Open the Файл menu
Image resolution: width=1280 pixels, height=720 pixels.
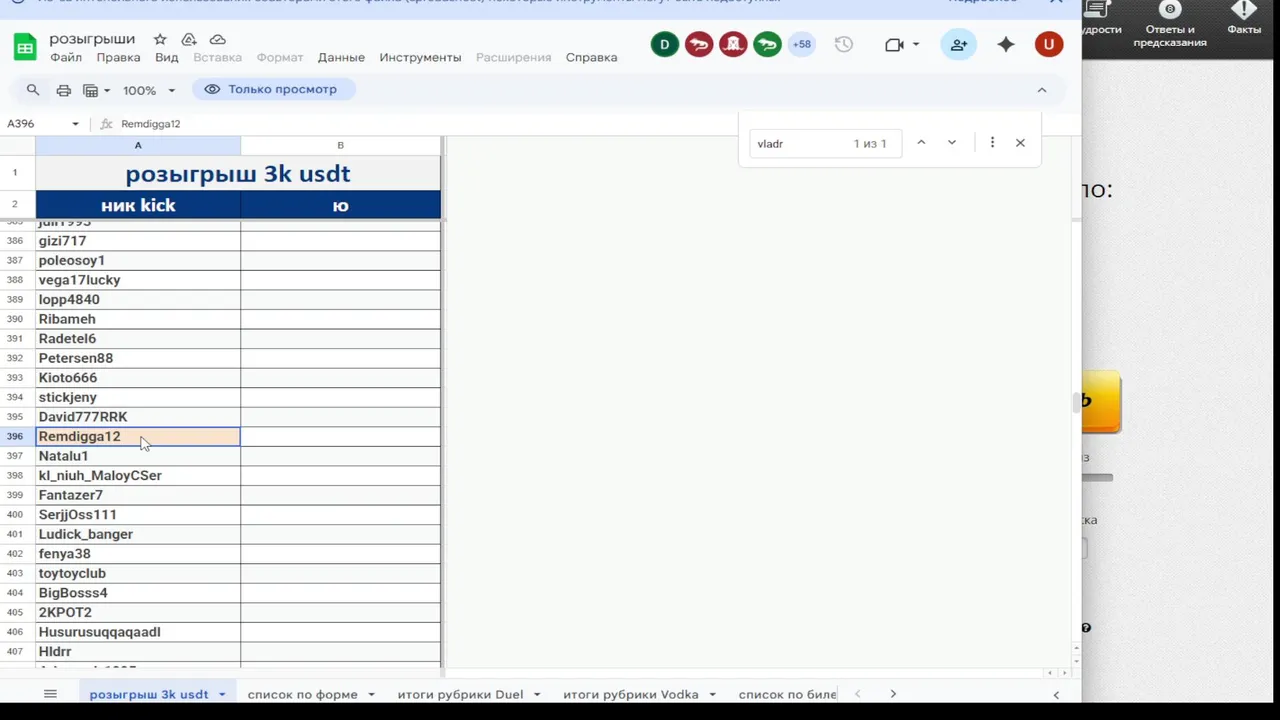[66, 57]
